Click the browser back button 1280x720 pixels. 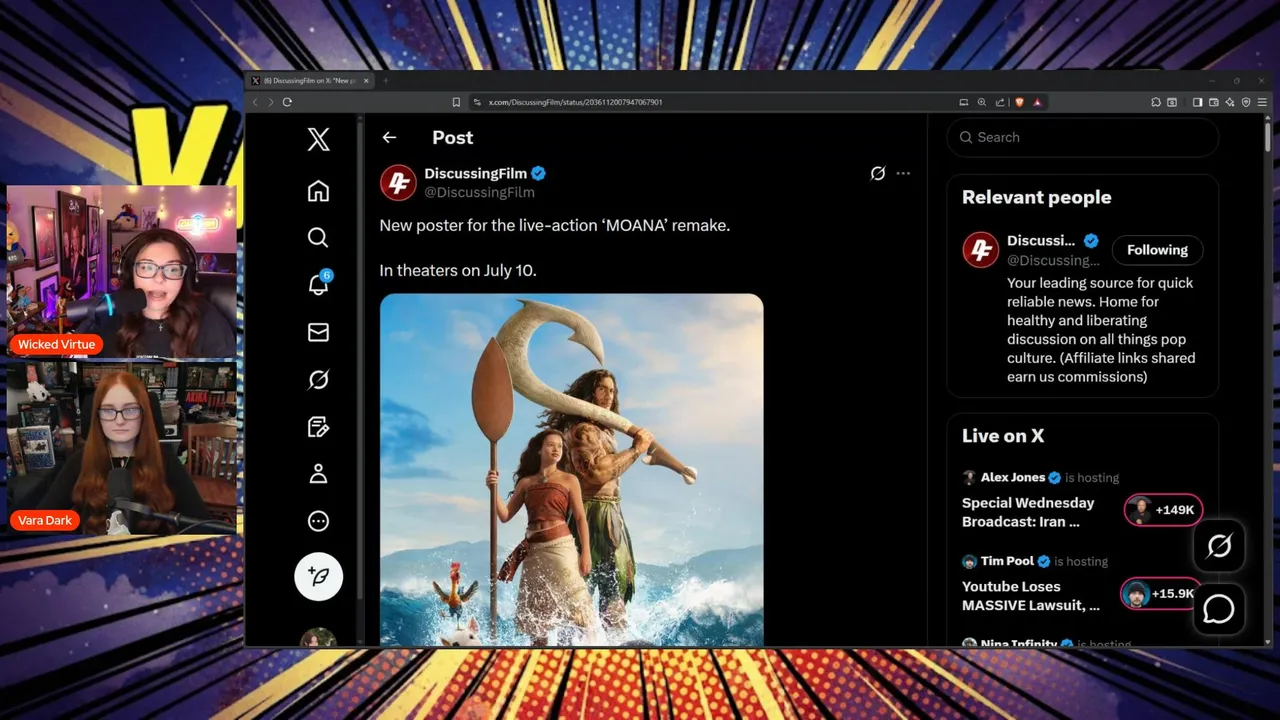(255, 102)
